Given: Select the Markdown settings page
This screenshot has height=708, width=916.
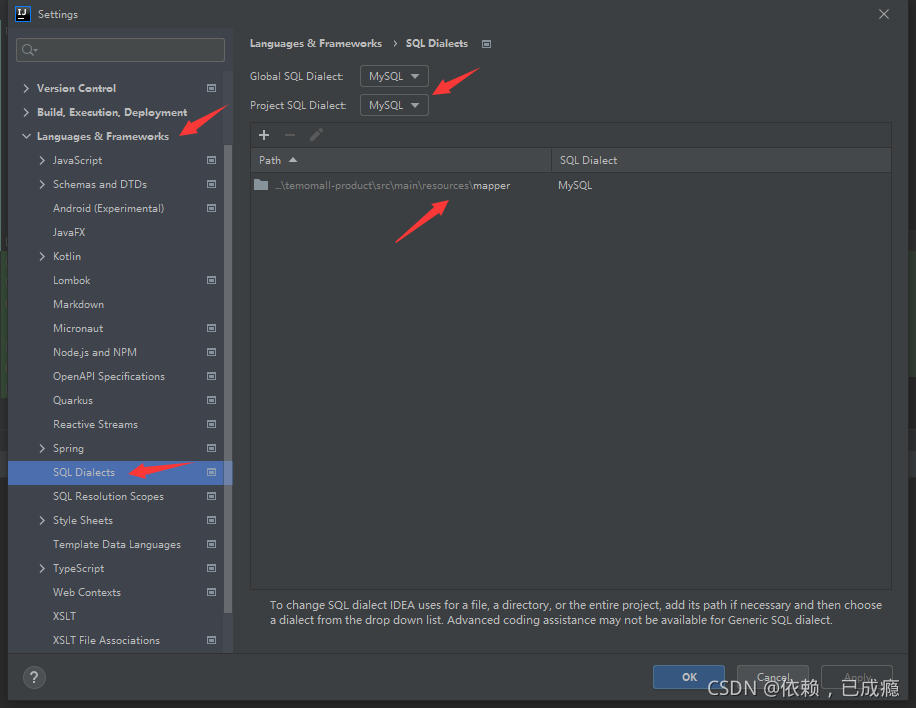Looking at the screenshot, I should coord(78,304).
